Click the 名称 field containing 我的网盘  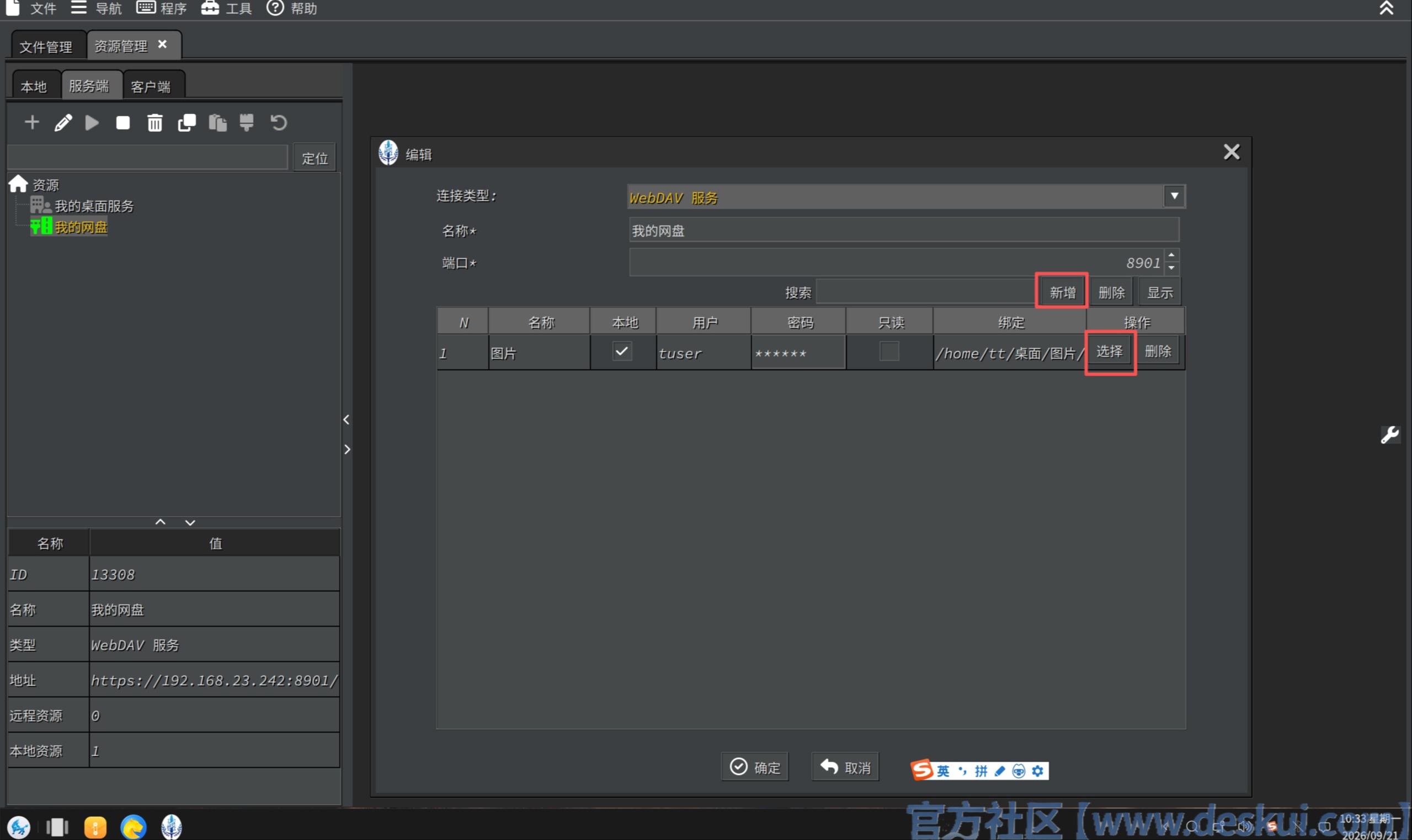click(x=904, y=231)
